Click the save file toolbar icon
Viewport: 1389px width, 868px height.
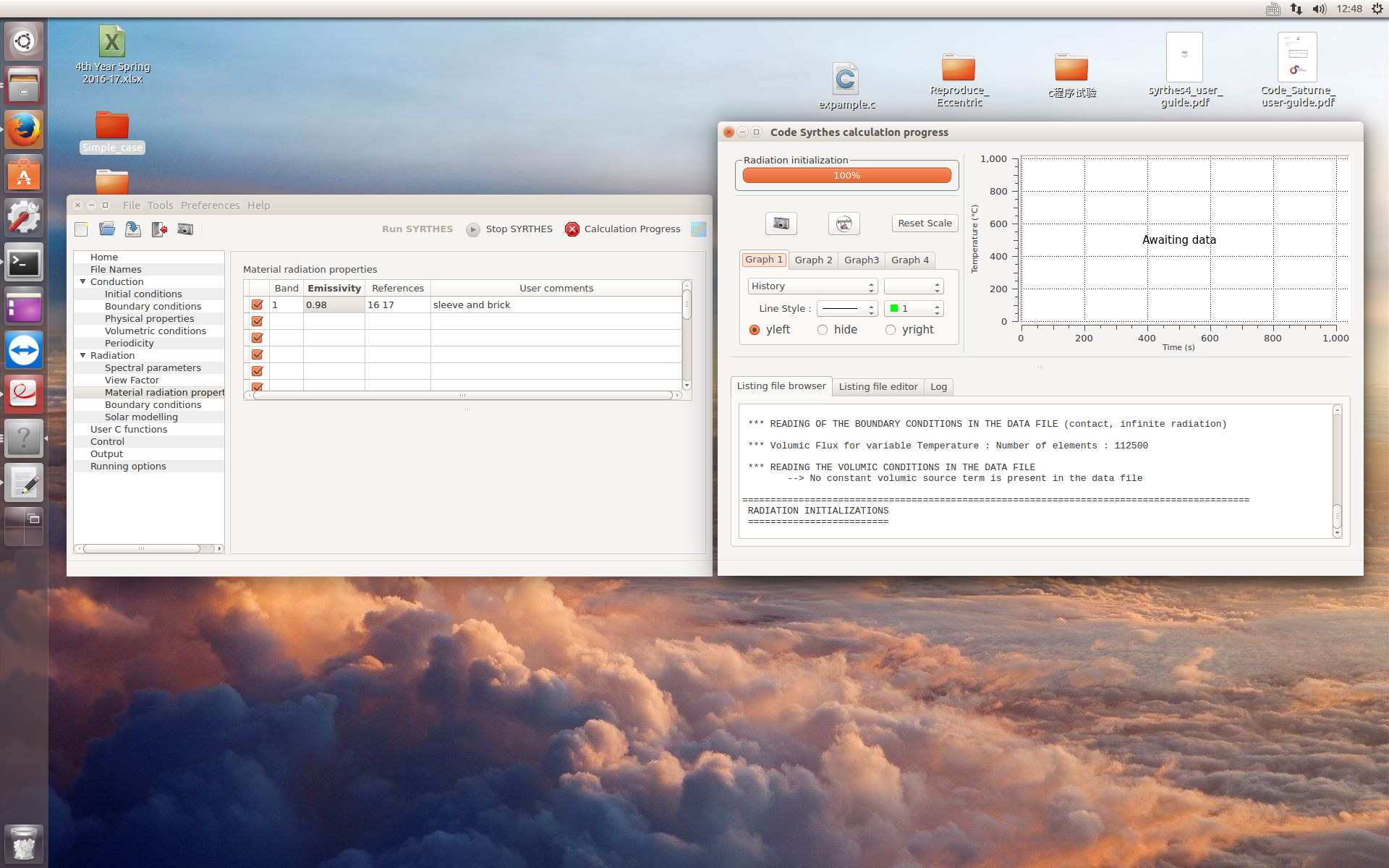tap(133, 229)
